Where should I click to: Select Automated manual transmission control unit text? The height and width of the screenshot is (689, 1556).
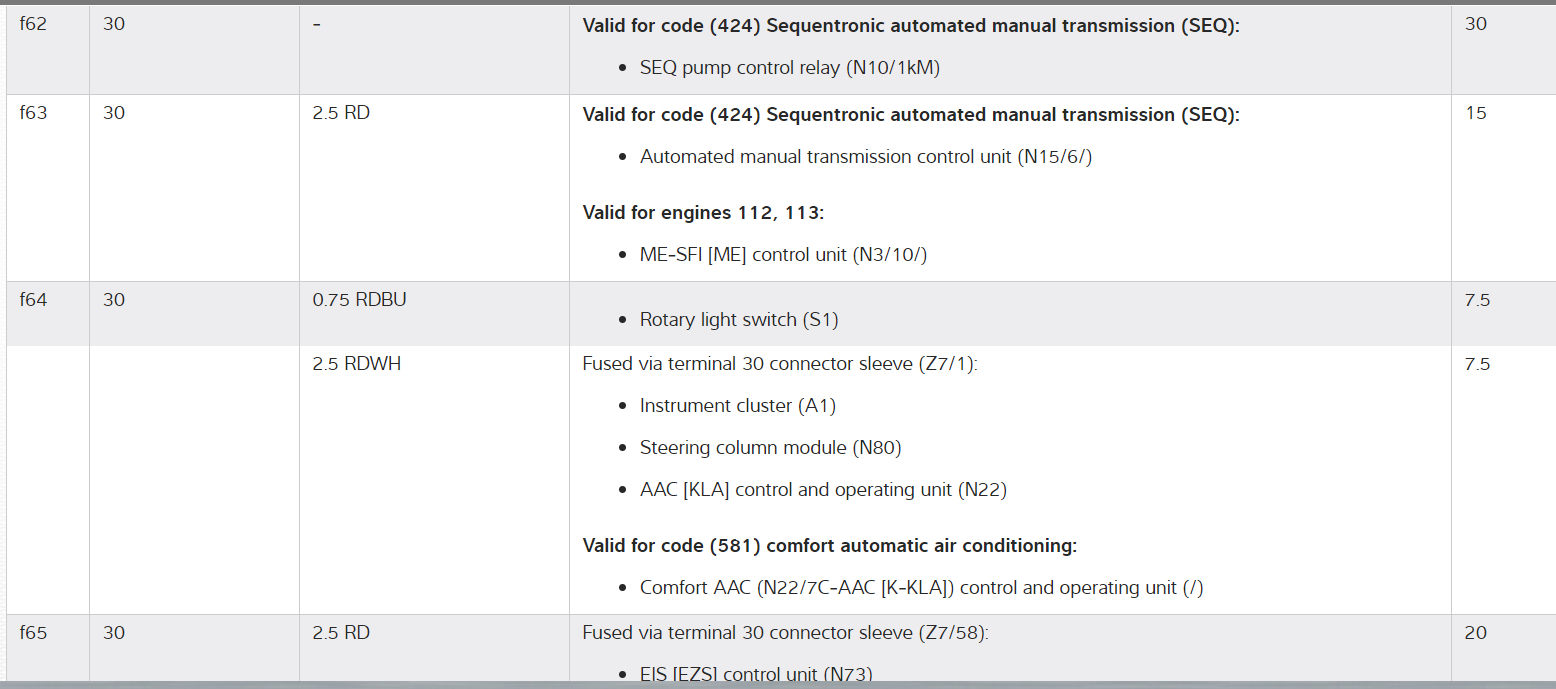coord(865,157)
